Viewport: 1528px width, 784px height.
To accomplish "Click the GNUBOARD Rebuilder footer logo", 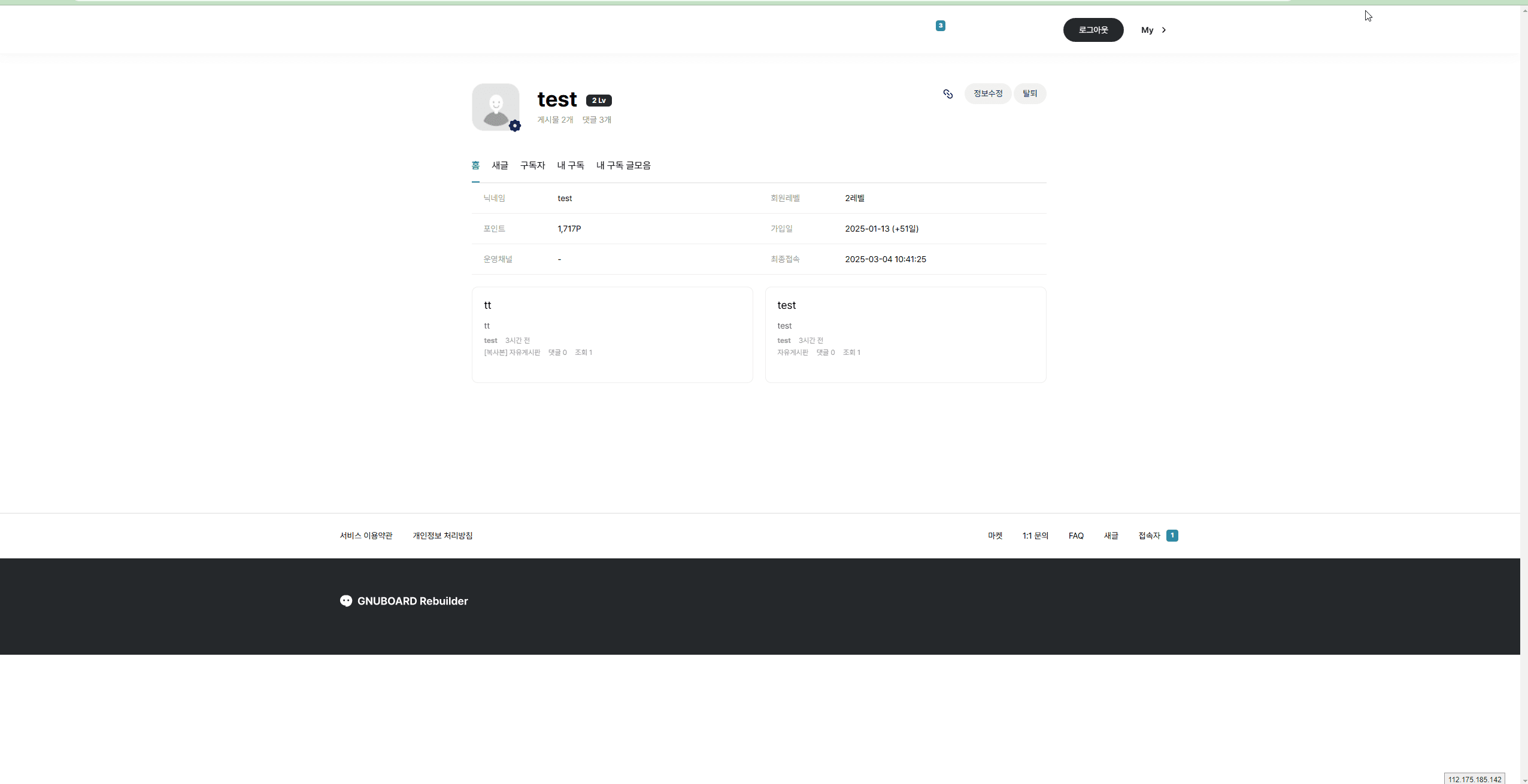I will (404, 601).
